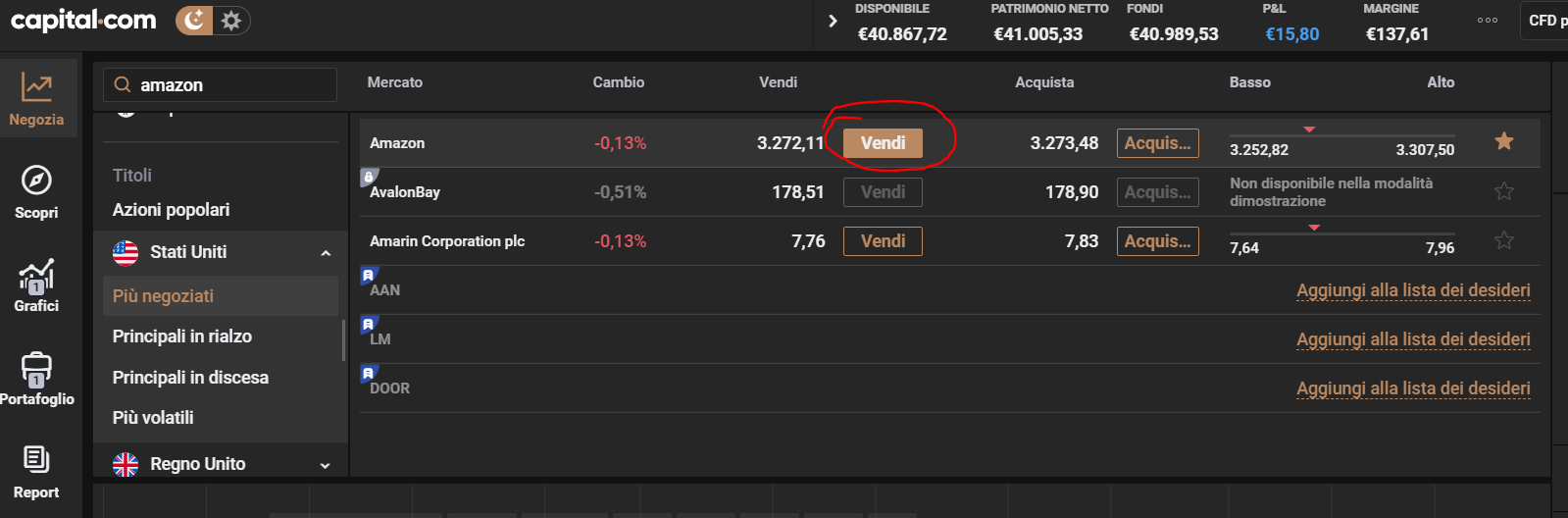Viewport: 1568px width, 518px height.
Task: Click the Disponibile balance €40.867,72
Action: click(902, 34)
